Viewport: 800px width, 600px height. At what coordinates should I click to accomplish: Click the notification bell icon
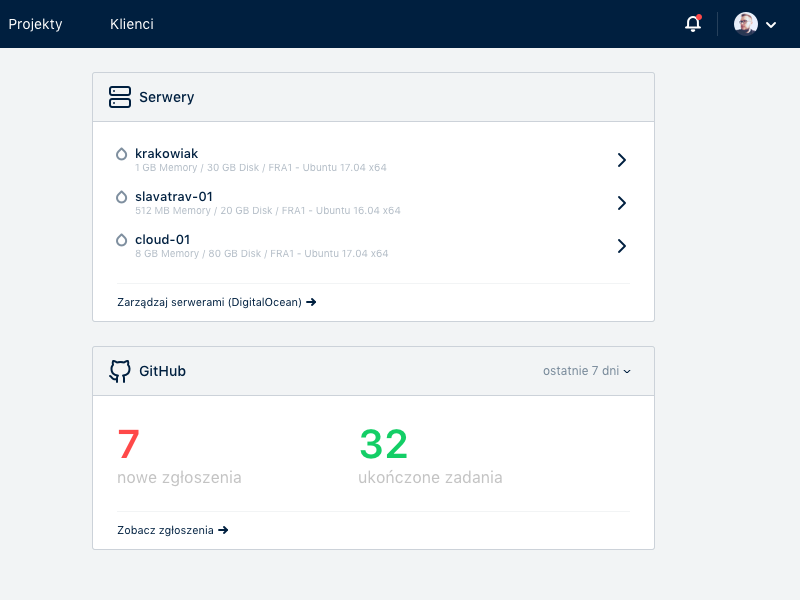point(692,24)
